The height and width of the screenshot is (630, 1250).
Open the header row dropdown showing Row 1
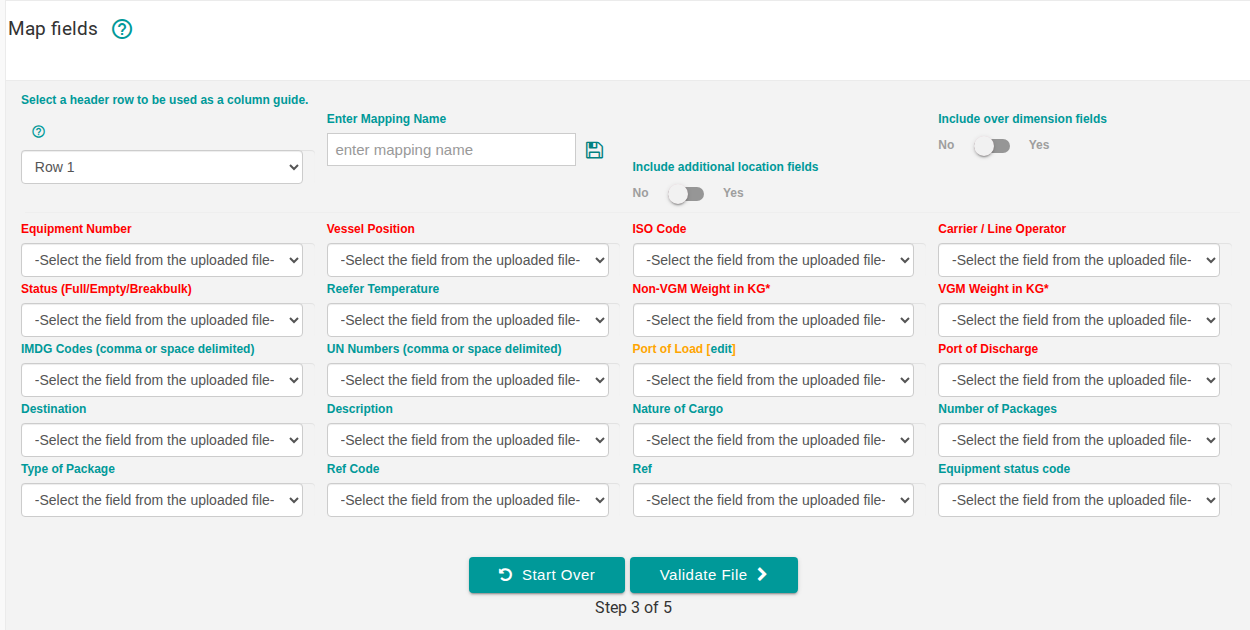pos(162,167)
